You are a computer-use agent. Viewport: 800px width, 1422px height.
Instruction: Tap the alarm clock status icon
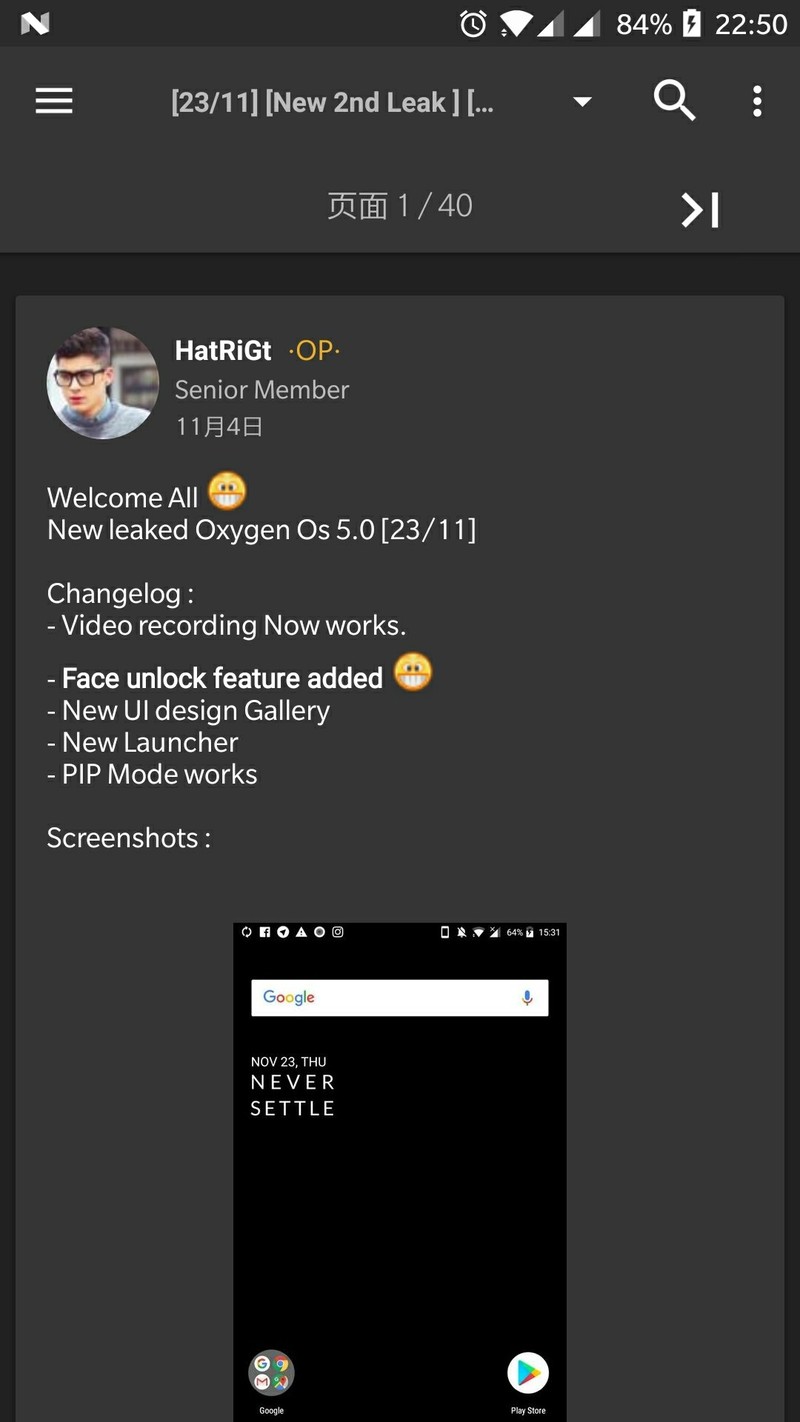coord(473,24)
